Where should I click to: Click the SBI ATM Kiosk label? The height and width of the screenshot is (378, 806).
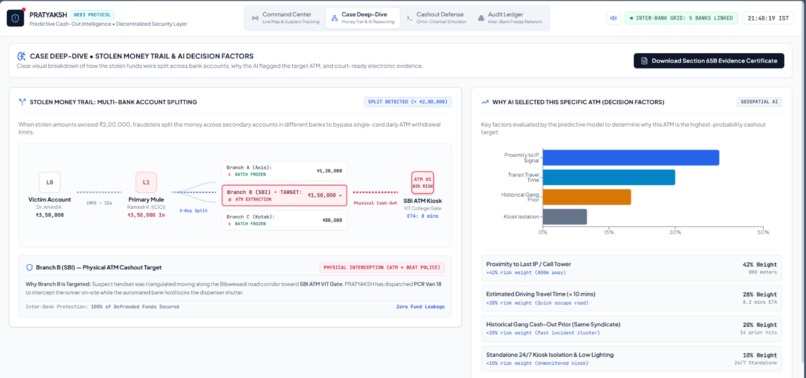[423, 201]
